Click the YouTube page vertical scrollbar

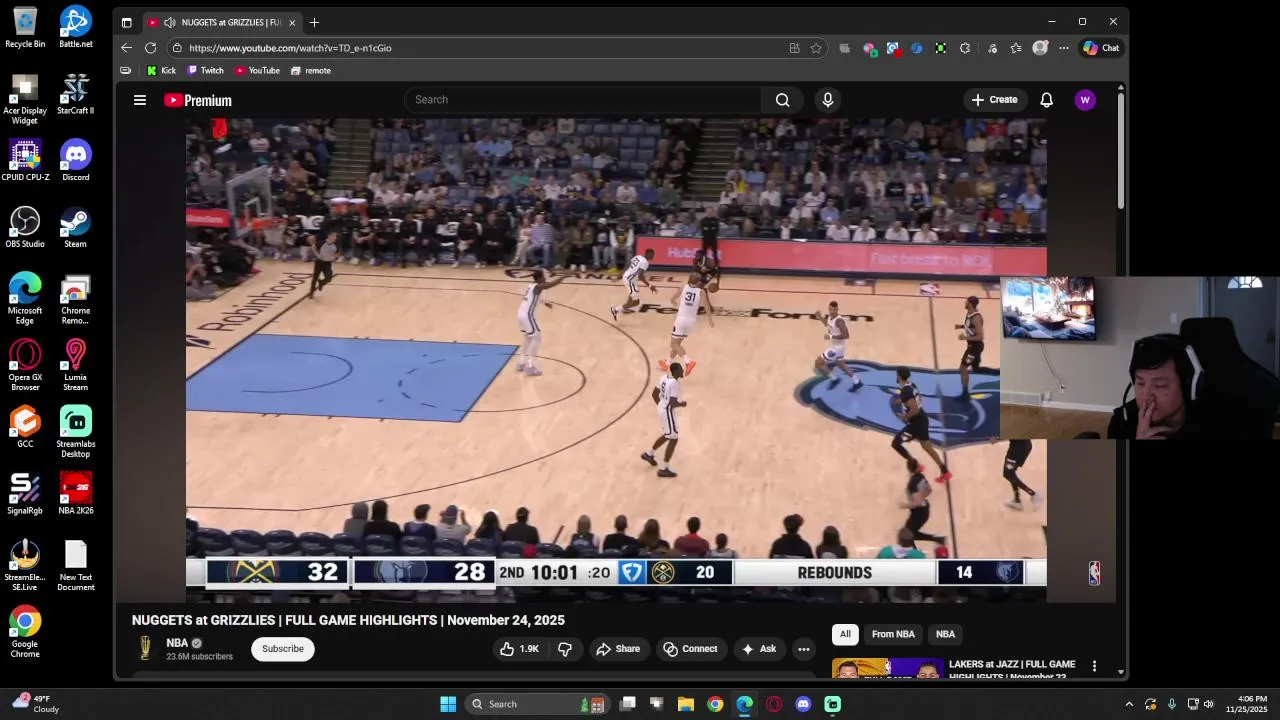(x=1121, y=150)
